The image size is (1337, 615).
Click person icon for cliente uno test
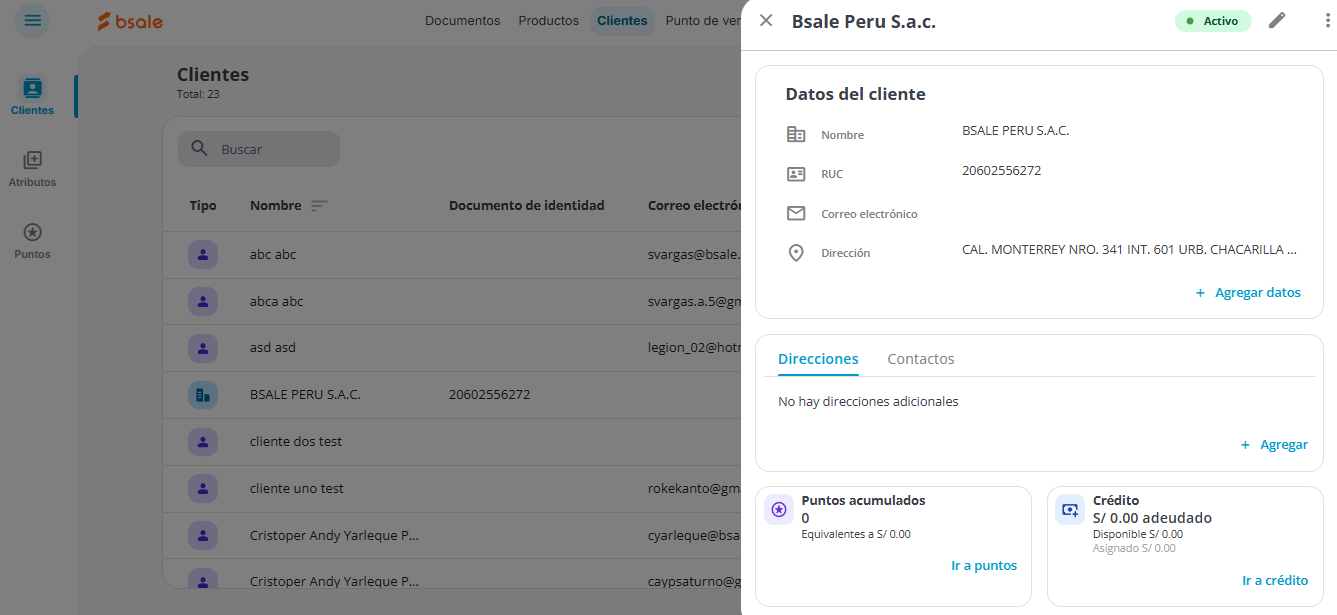[x=203, y=488]
